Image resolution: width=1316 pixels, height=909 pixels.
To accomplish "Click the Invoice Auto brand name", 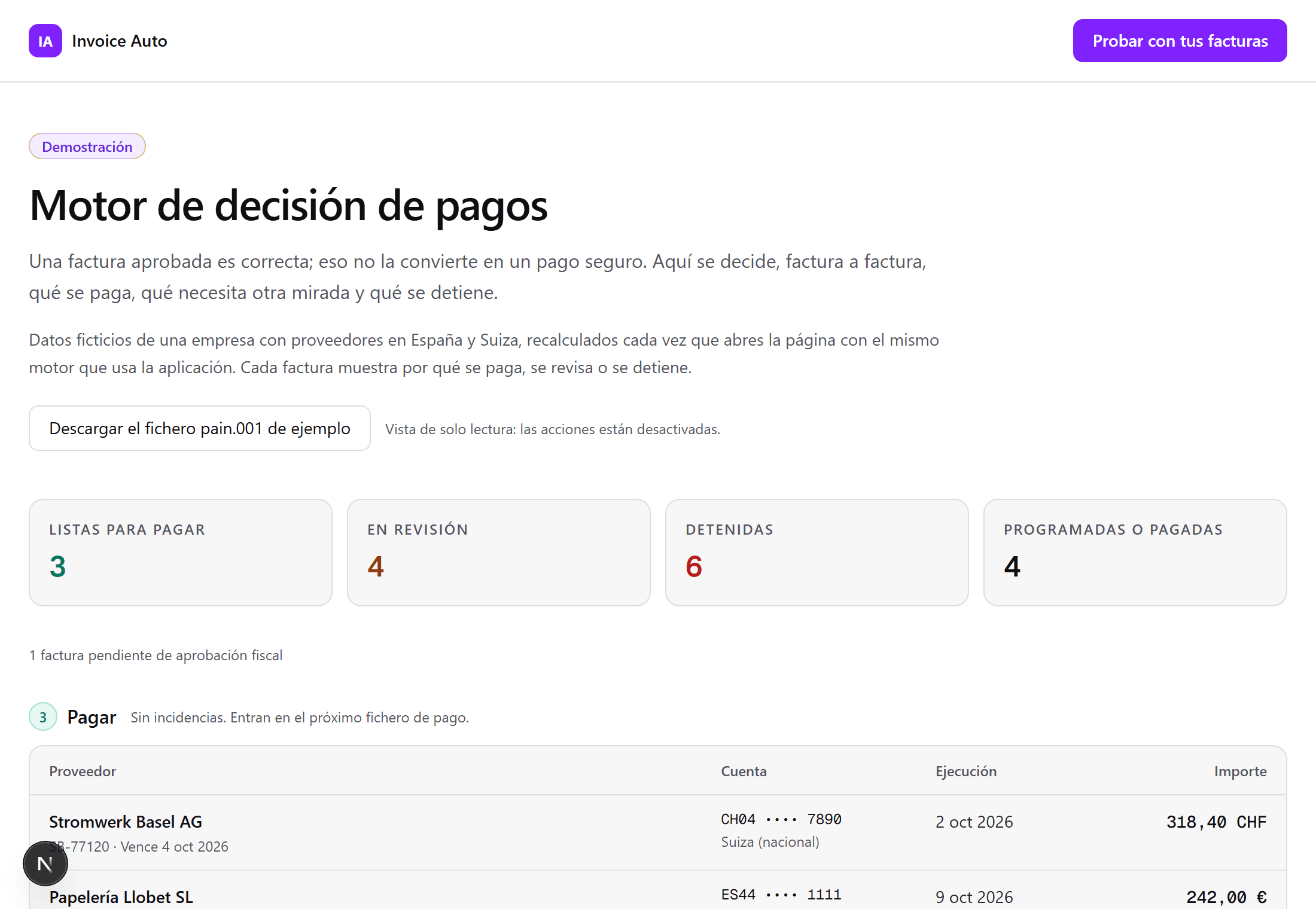I will (120, 41).
